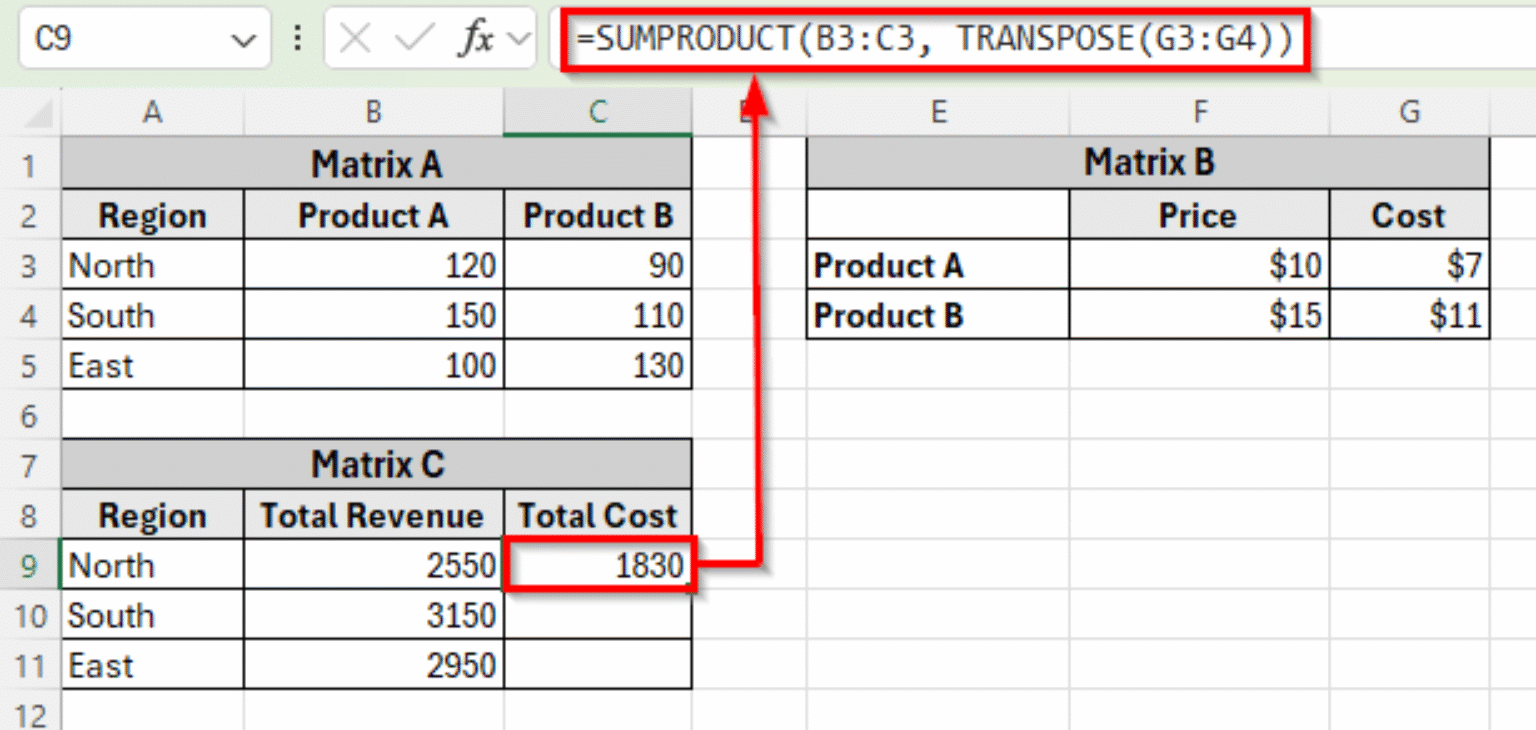Click the cell with value 110

pyautogui.click(x=597, y=314)
